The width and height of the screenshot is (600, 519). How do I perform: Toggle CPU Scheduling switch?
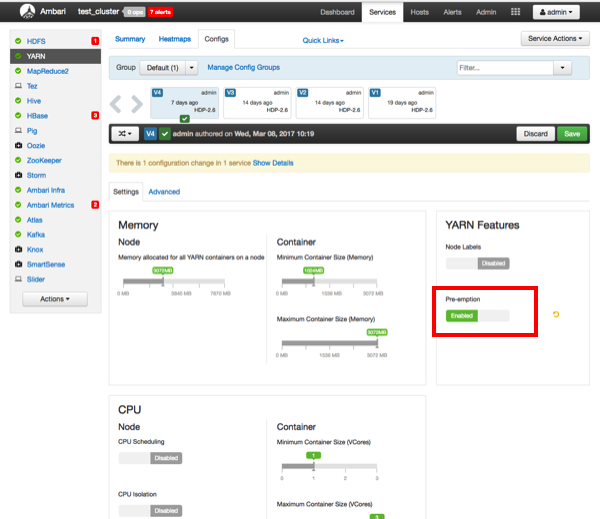pyautogui.click(x=150, y=457)
